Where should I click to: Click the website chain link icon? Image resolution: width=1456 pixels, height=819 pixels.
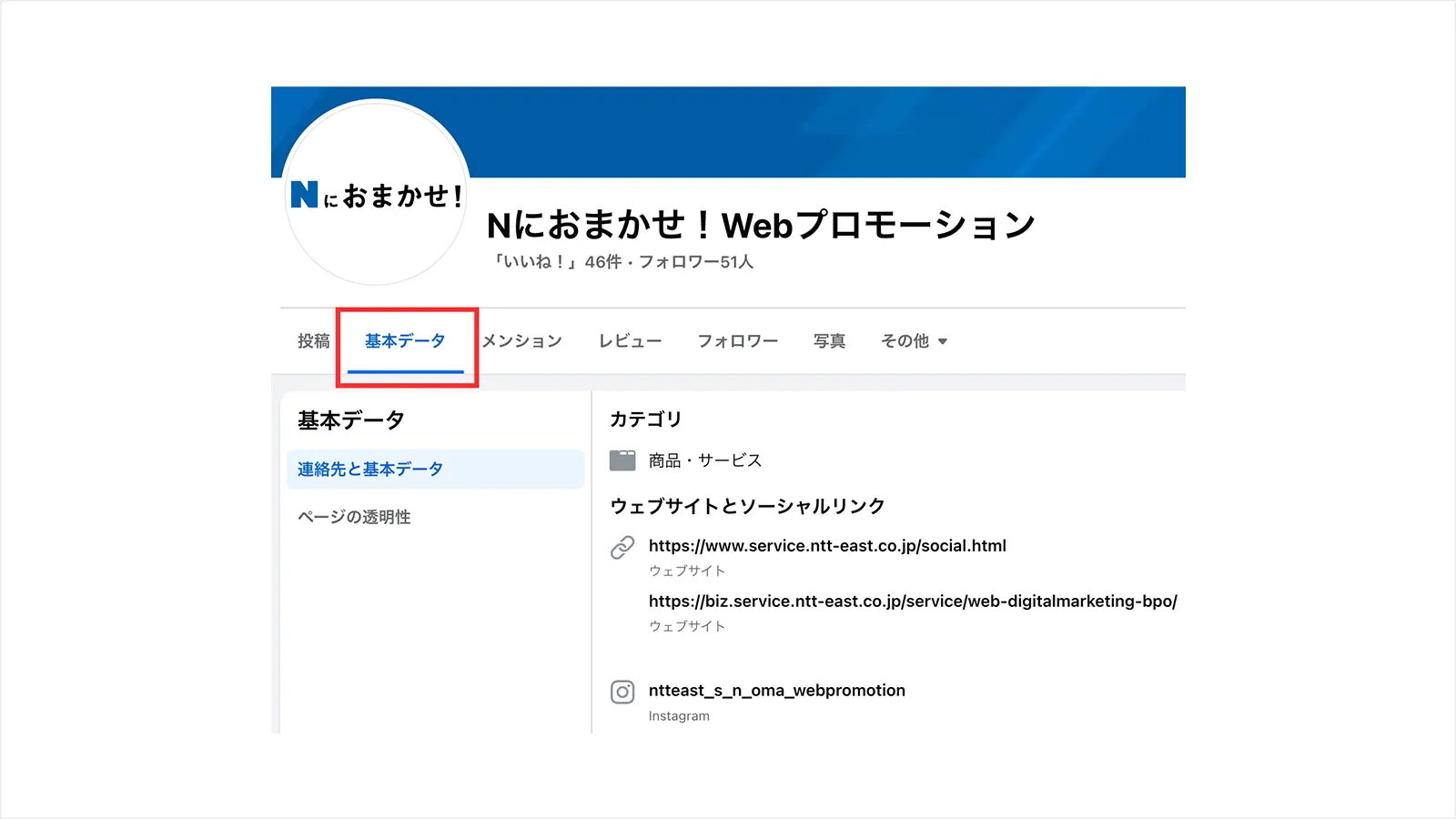pyautogui.click(x=622, y=547)
